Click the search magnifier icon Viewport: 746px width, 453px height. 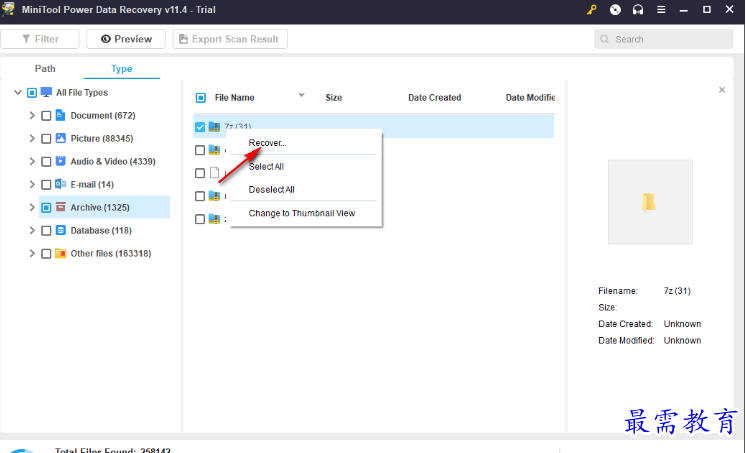(x=604, y=39)
